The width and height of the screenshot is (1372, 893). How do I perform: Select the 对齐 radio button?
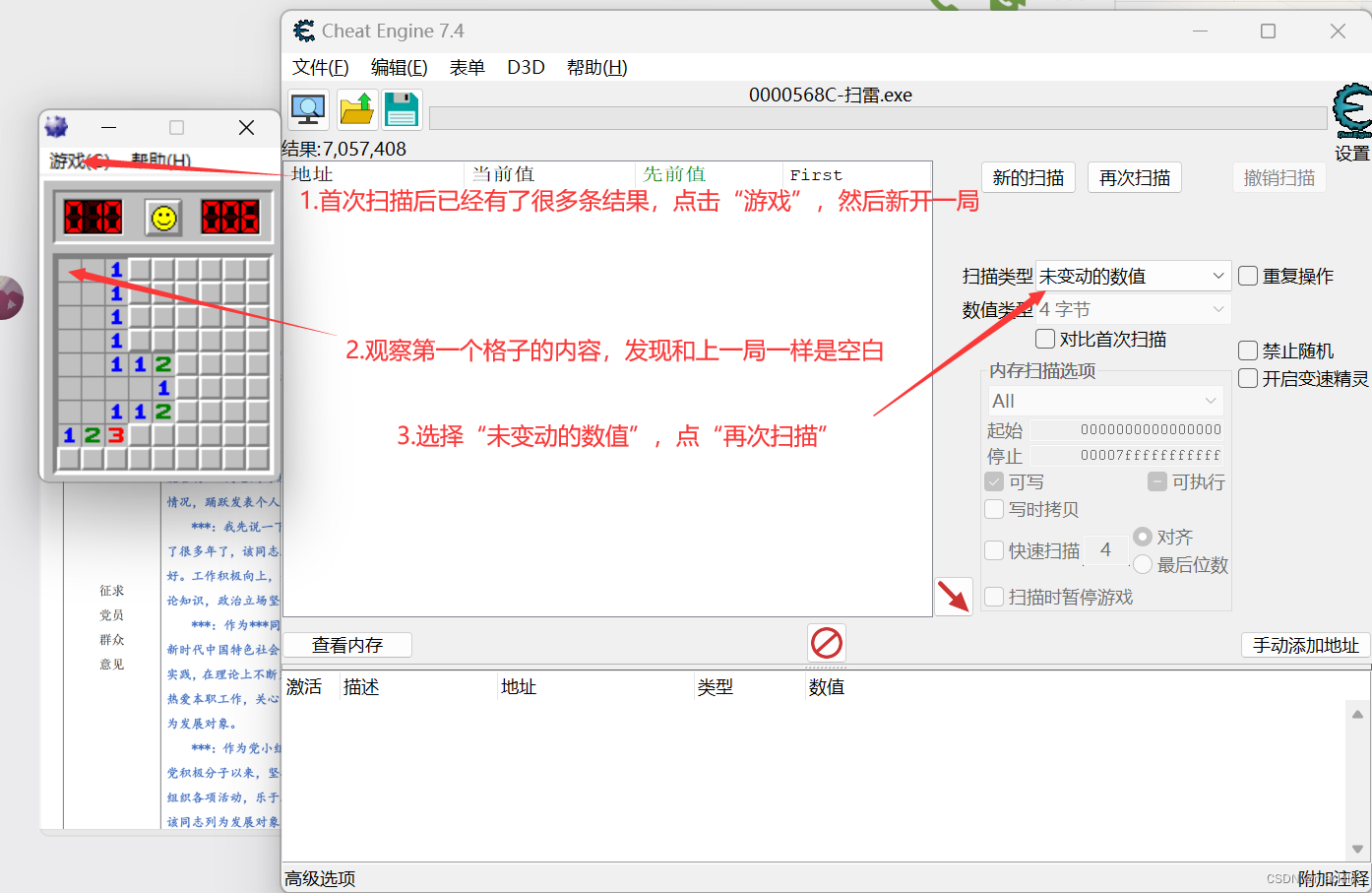coord(1143,537)
